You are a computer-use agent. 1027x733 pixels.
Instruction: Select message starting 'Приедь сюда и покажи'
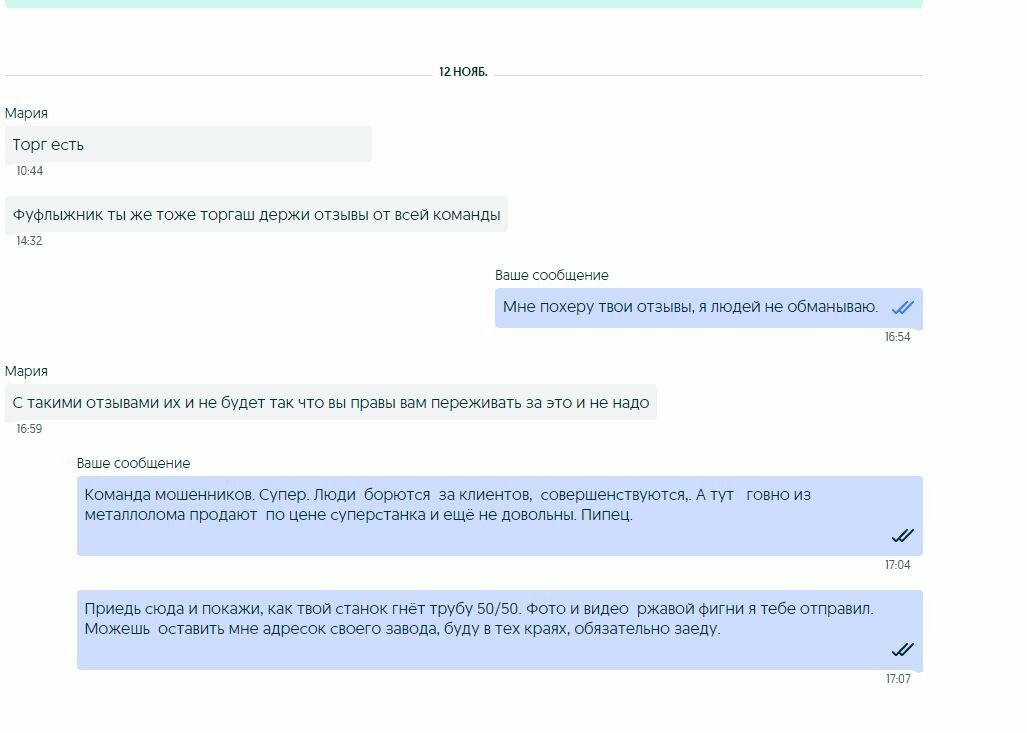click(x=500, y=630)
